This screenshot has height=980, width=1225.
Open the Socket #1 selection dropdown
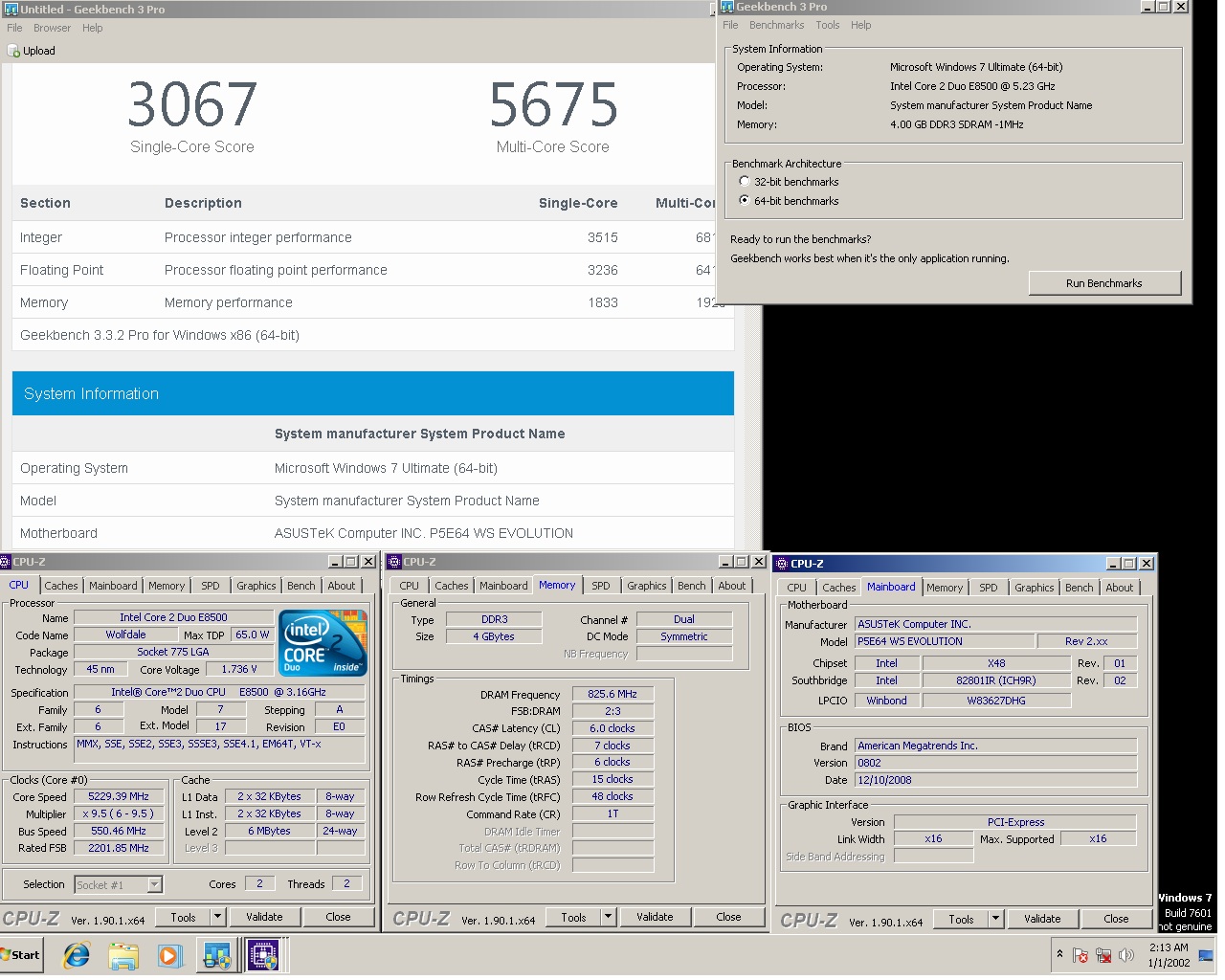pos(155,884)
